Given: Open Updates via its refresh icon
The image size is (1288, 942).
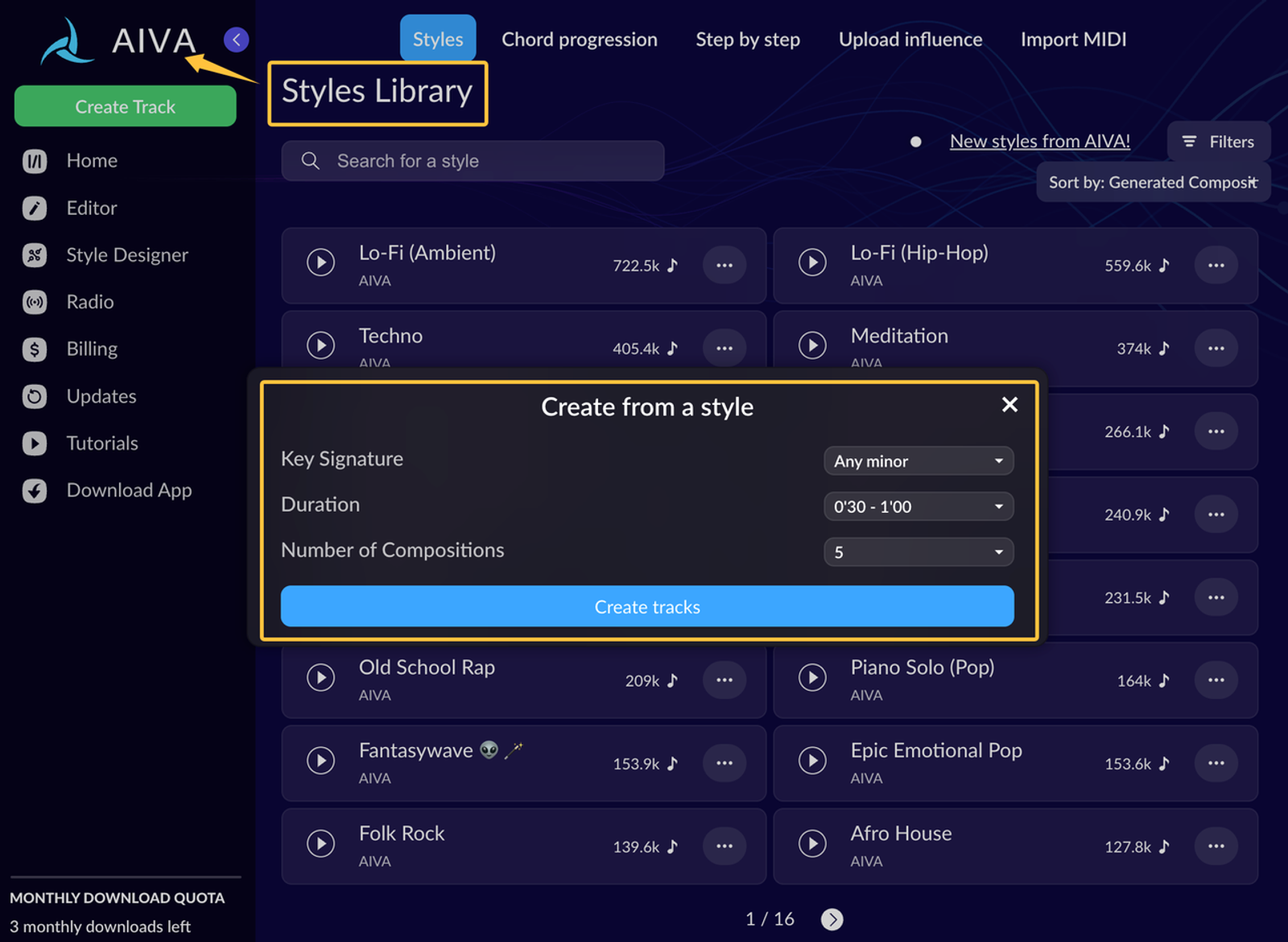Looking at the screenshot, I should click(x=35, y=396).
